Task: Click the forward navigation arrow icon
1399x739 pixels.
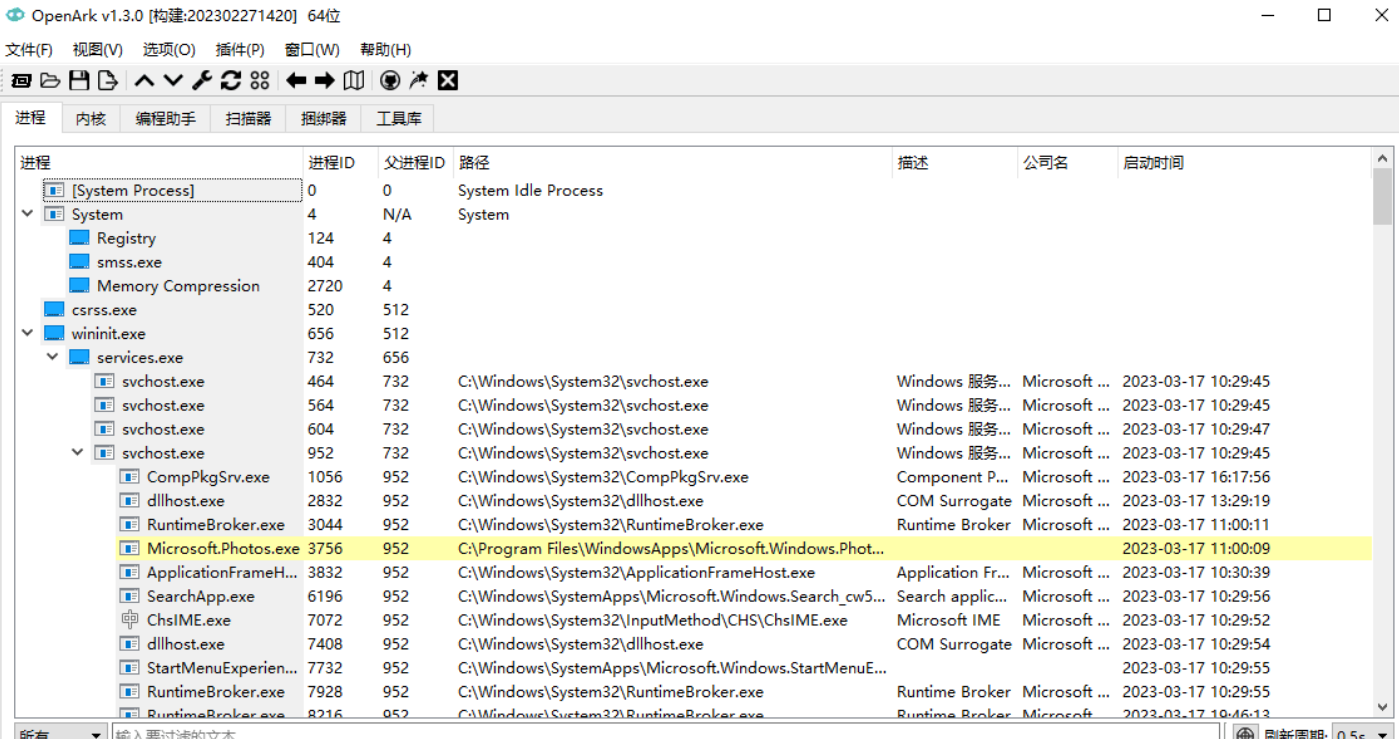Action: [323, 80]
